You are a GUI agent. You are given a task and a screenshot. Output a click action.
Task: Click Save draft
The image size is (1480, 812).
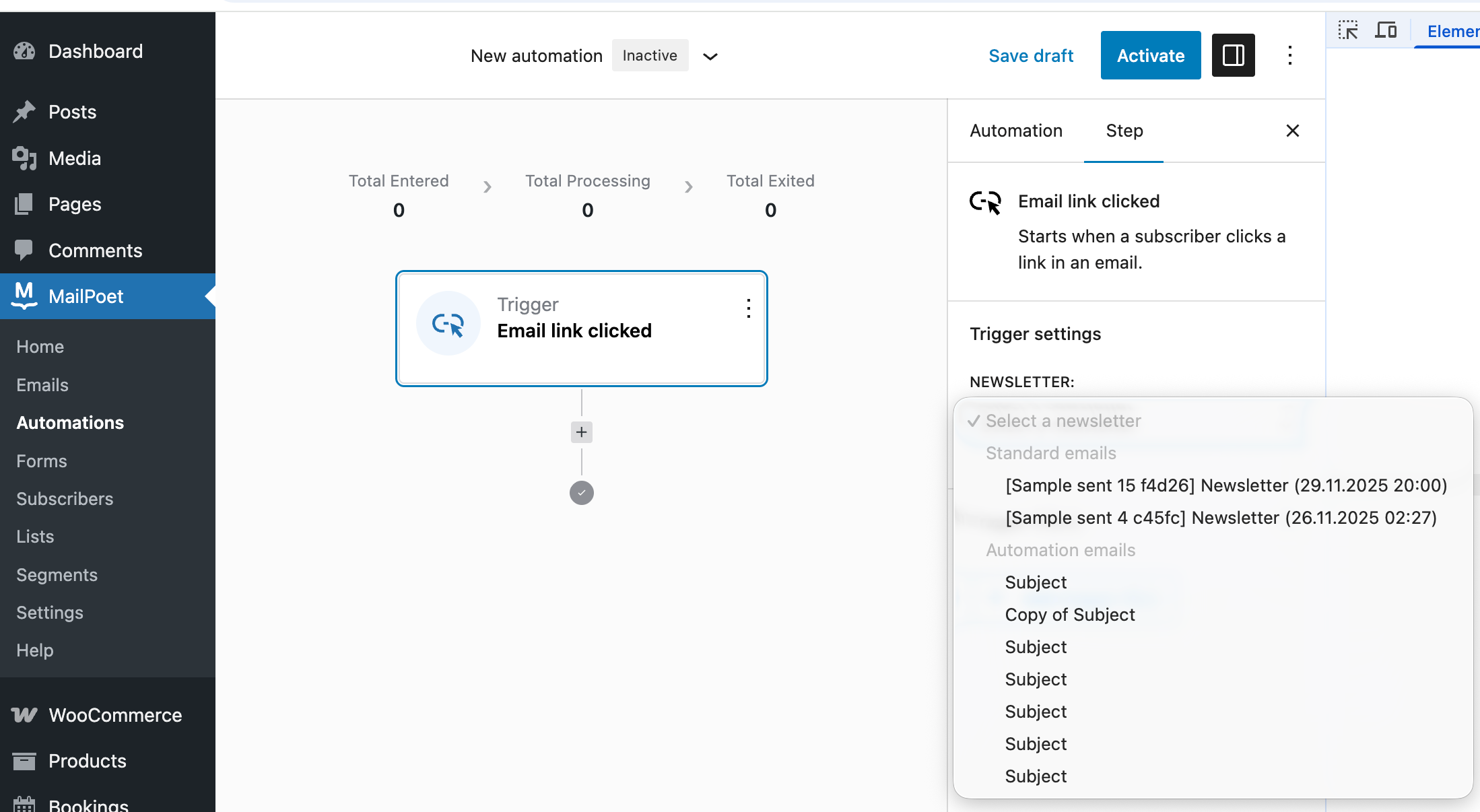click(1031, 56)
